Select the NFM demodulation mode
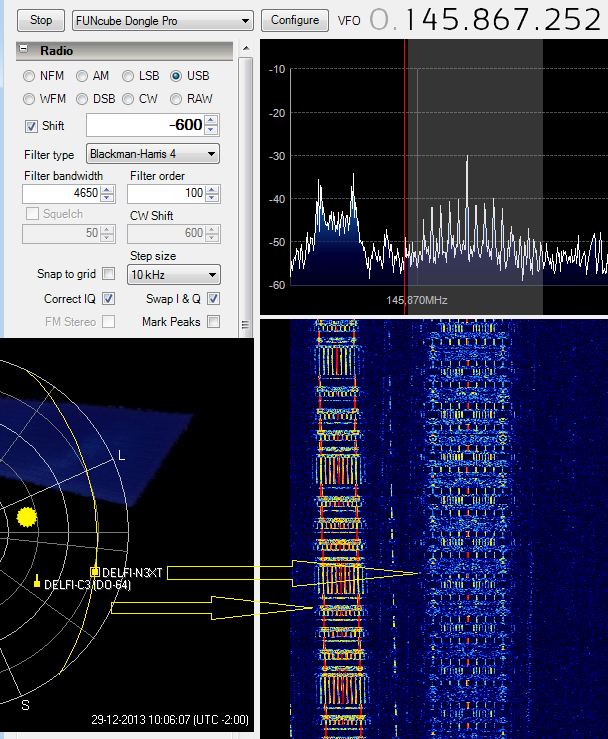The height and width of the screenshot is (739, 608). [30, 76]
